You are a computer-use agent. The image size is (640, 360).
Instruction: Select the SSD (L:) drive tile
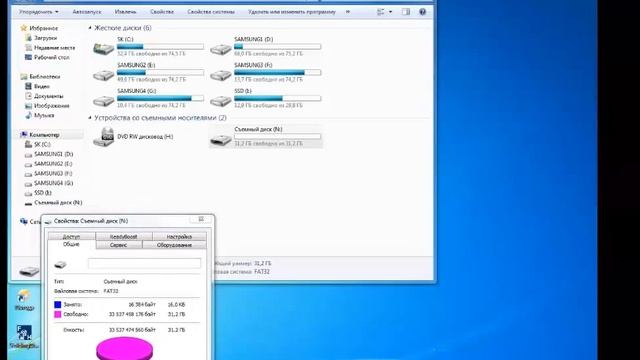[x=265, y=98]
